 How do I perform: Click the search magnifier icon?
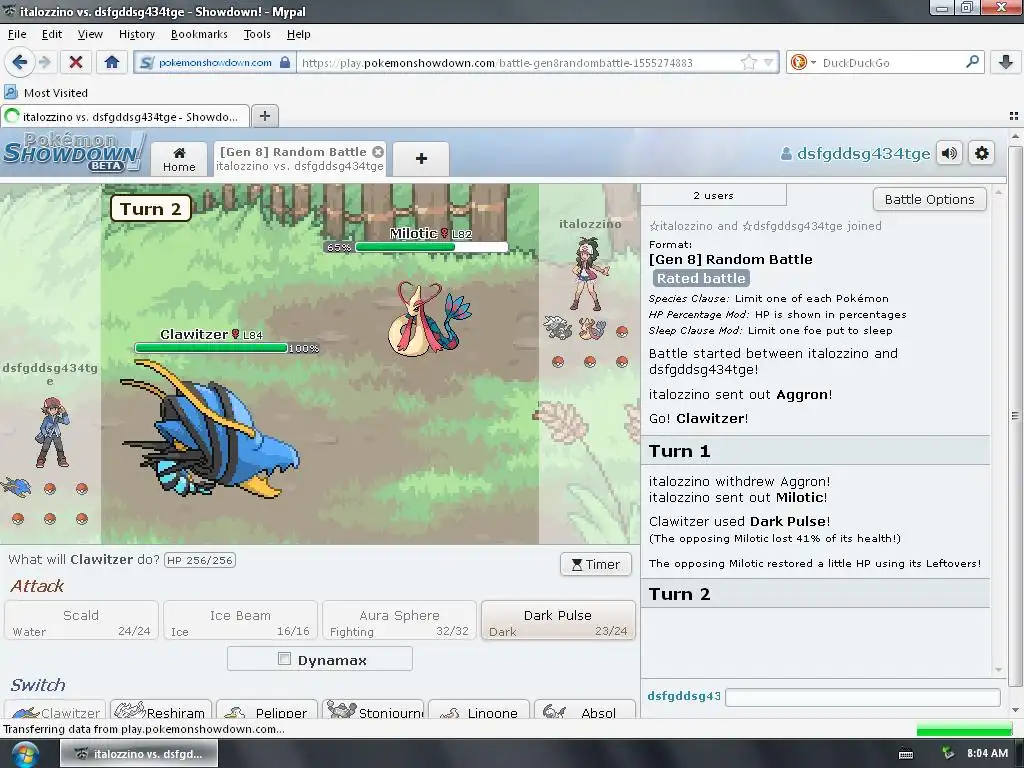(972, 63)
